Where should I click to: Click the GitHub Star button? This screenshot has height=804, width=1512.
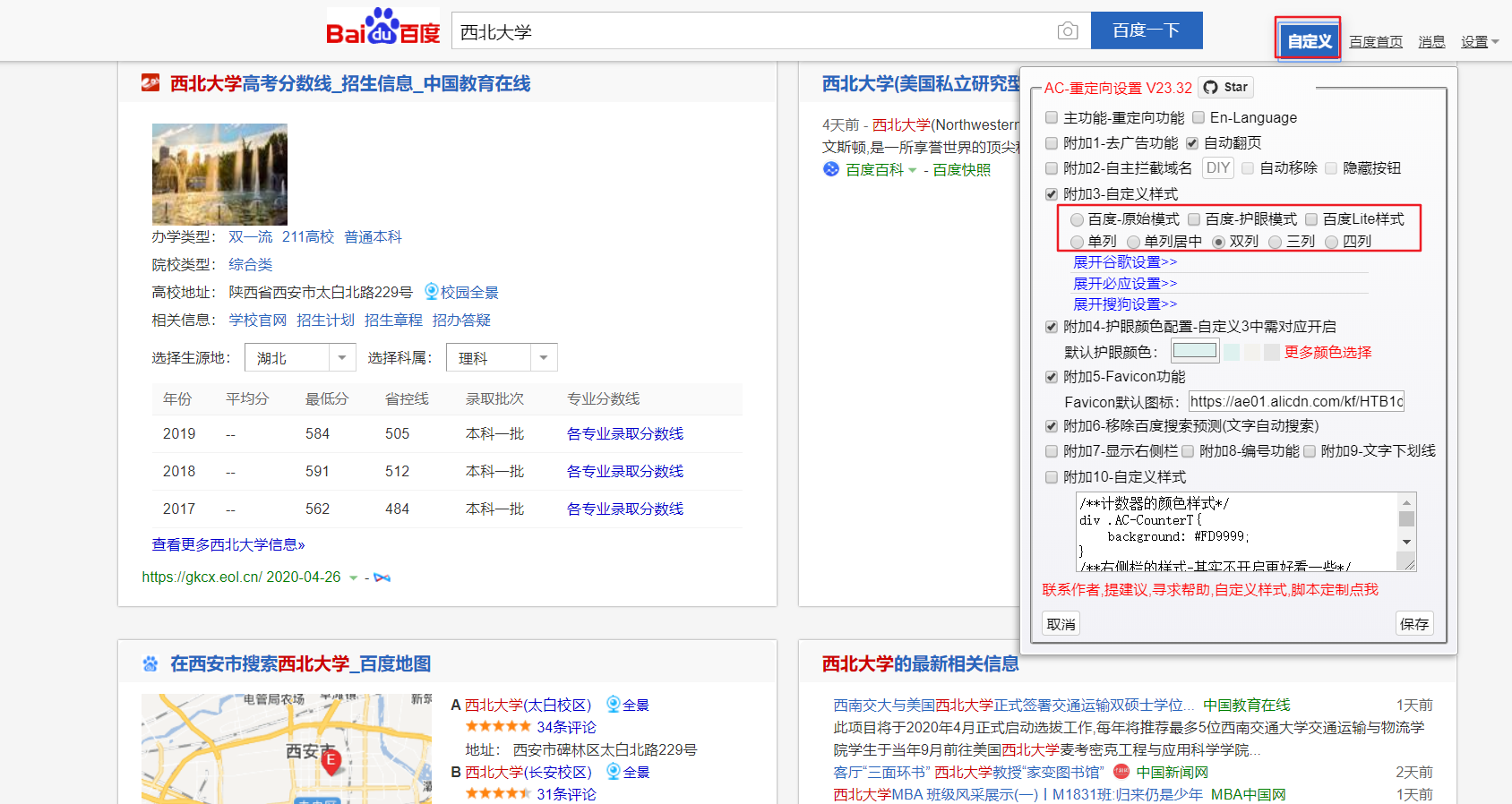click(x=1226, y=87)
